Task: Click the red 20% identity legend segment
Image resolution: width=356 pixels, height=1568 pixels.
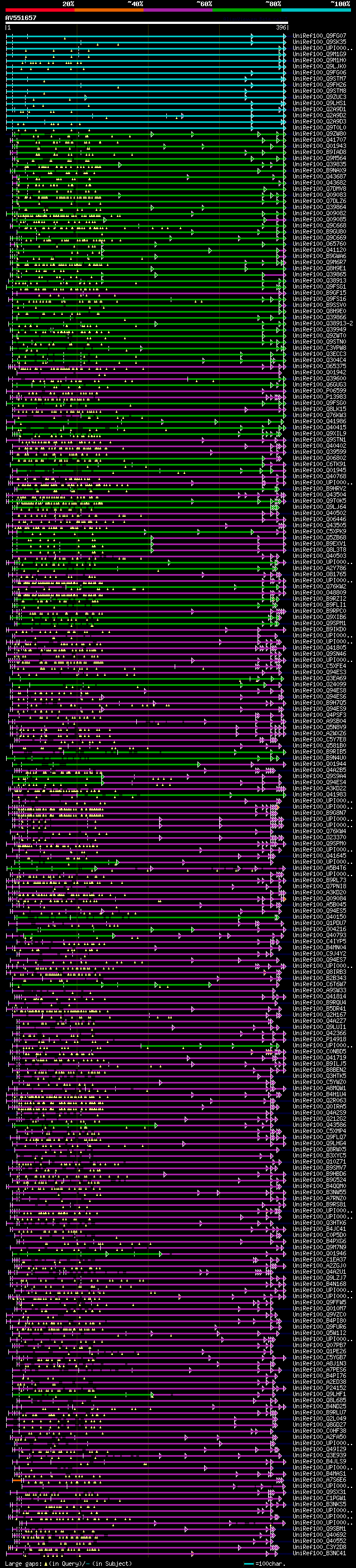Action: (39, 10)
